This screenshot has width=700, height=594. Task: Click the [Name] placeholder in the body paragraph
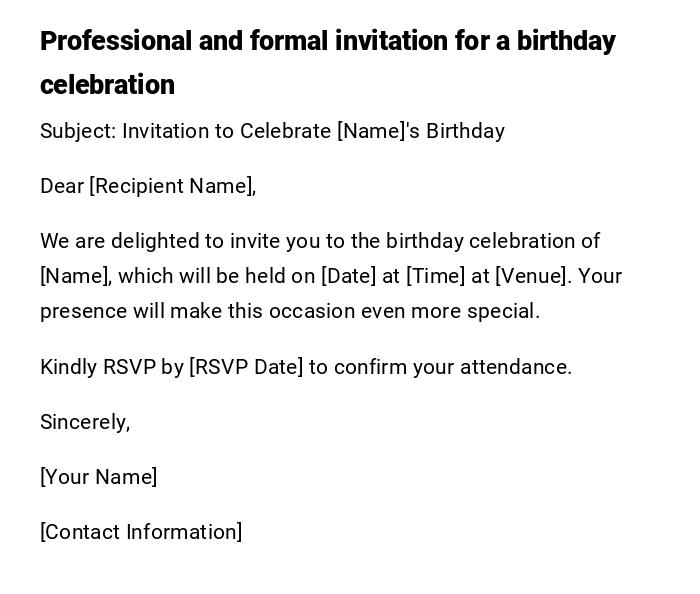click(75, 276)
